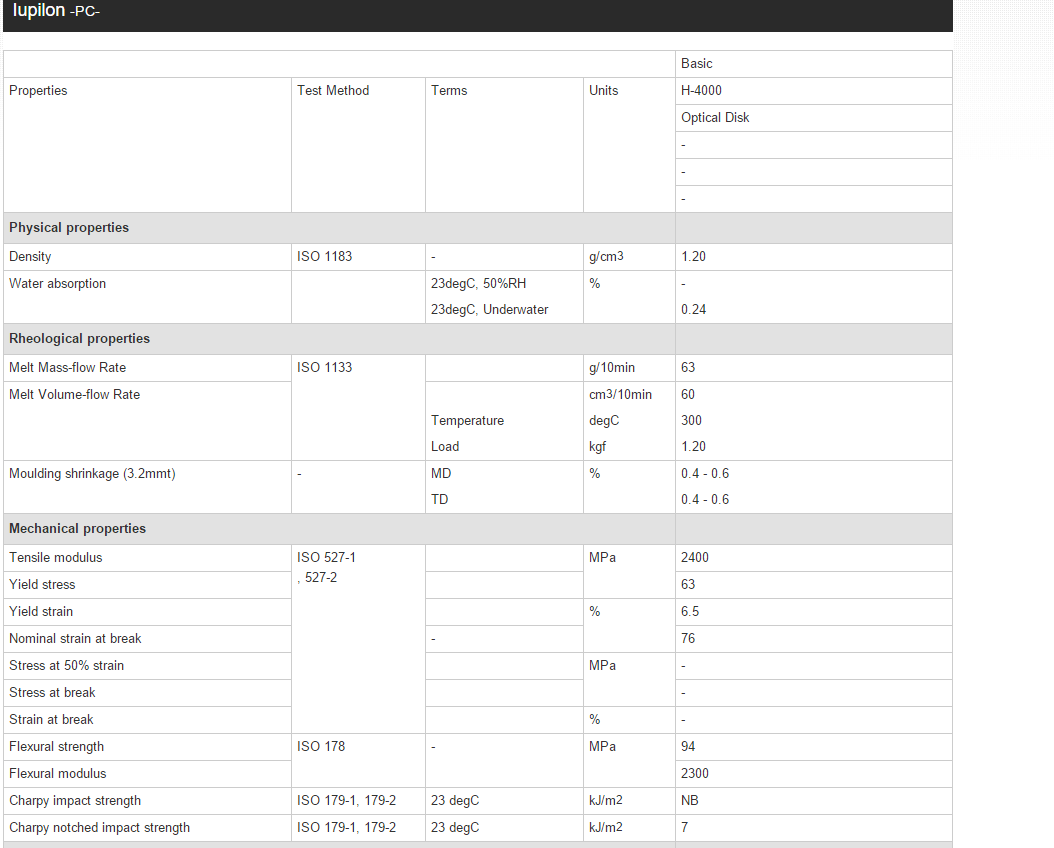Click the kgf unit
1054x848 pixels.
598,447
